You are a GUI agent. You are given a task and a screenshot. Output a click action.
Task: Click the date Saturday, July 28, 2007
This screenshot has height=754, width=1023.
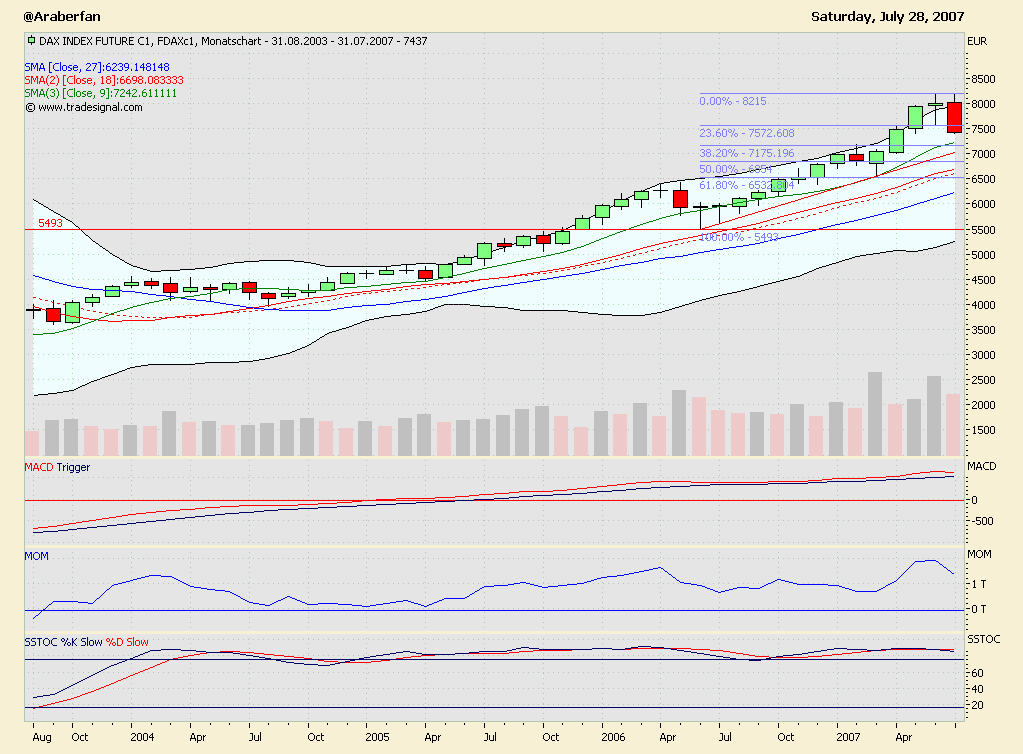pos(887,16)
